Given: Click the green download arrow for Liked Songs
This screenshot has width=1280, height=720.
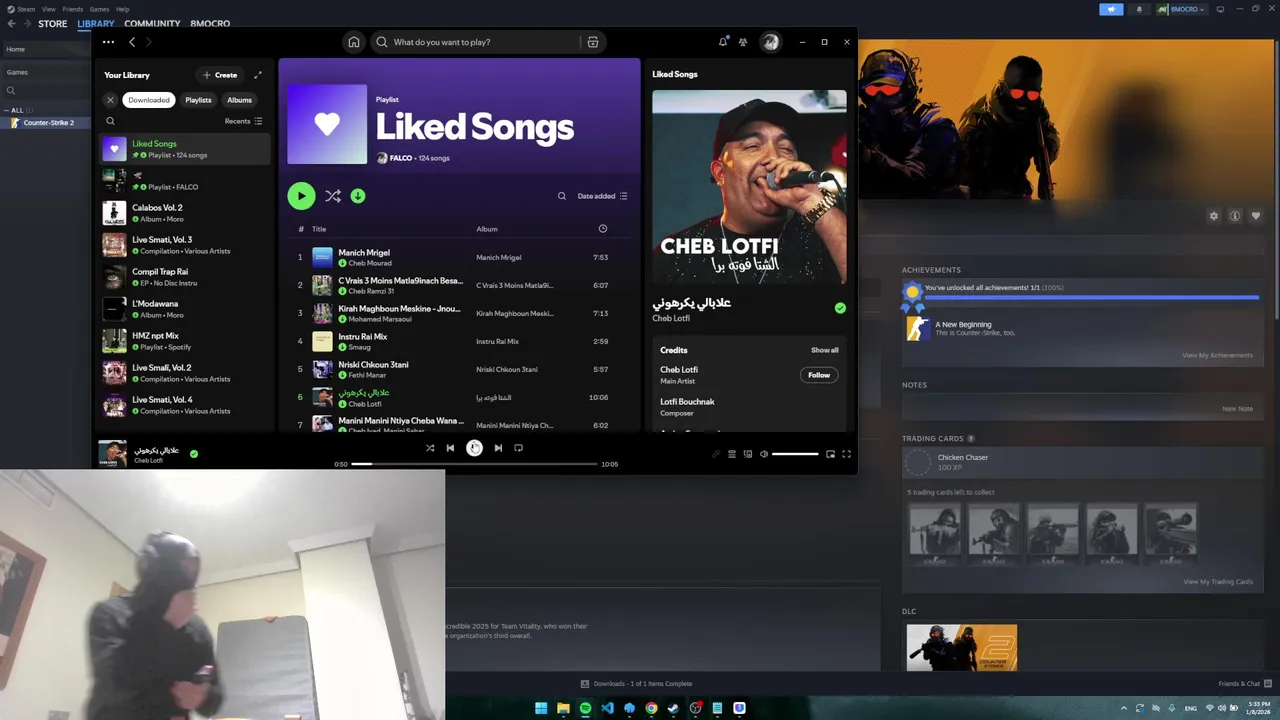Looking at the screenshot, I should point(358,196).
